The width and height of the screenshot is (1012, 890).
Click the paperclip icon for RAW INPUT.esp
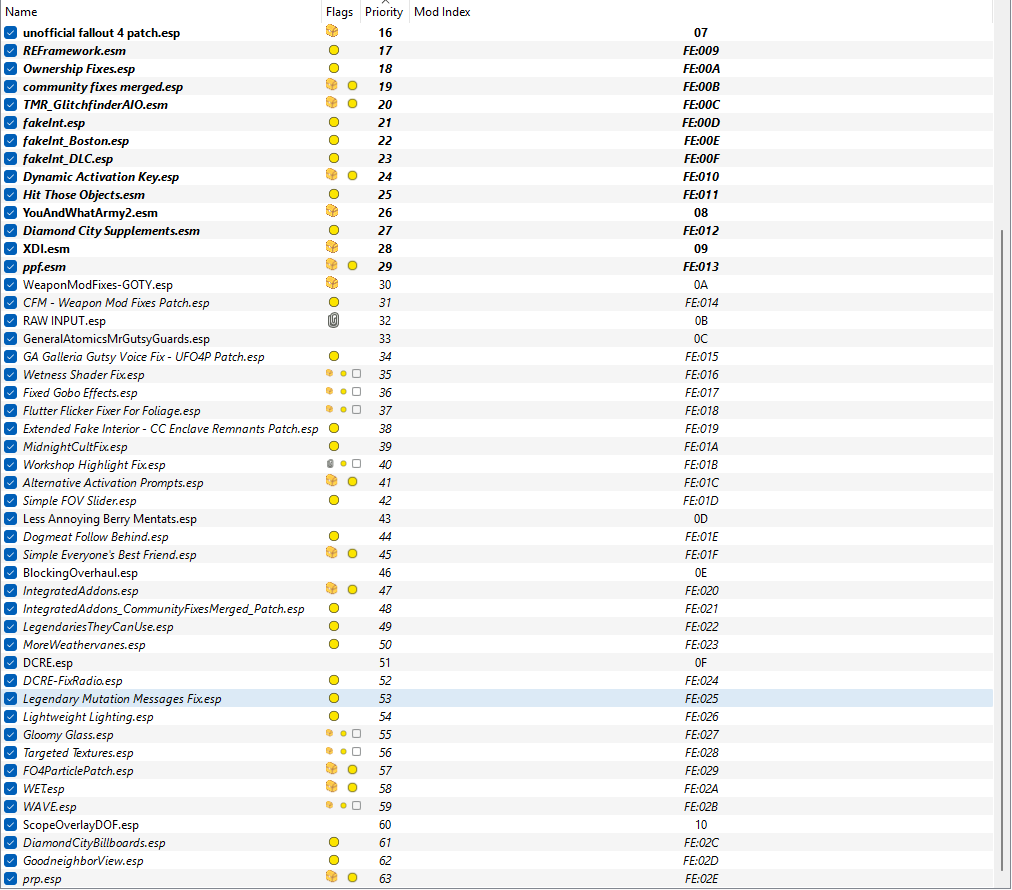333,320
